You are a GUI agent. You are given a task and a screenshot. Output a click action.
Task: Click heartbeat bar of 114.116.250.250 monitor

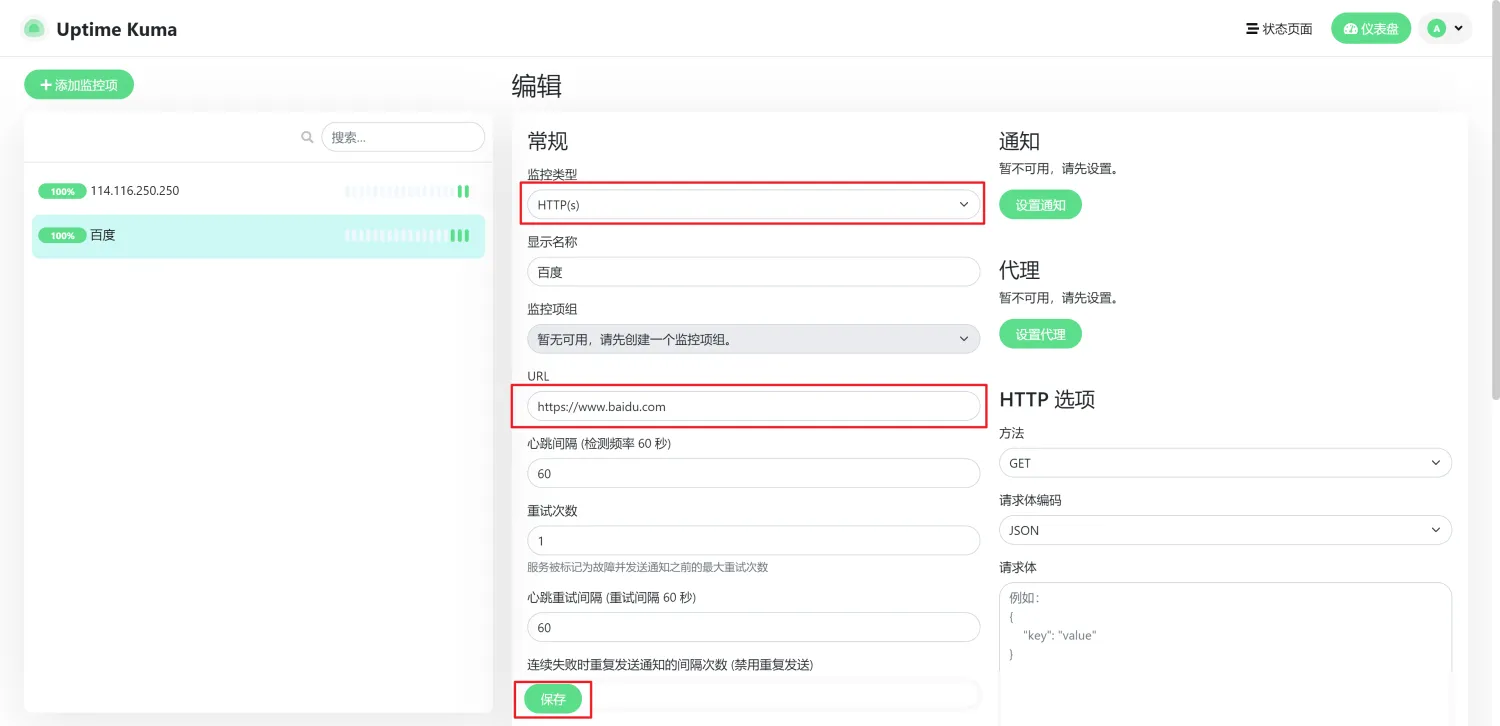point(407,191)
